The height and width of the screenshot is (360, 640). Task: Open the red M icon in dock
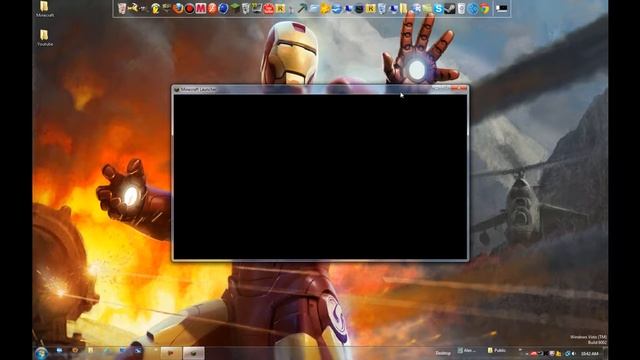tap(200, 8)
